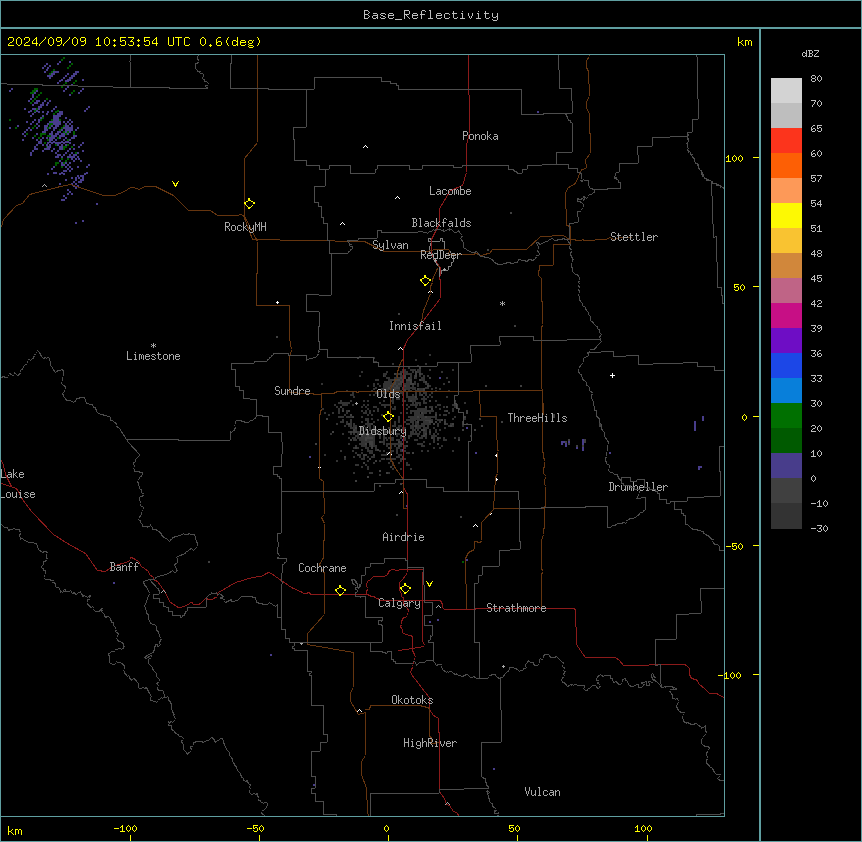This screenshot has height=842, width=862.
Task: Click the Drumheller label
Action: click(638, 487)
